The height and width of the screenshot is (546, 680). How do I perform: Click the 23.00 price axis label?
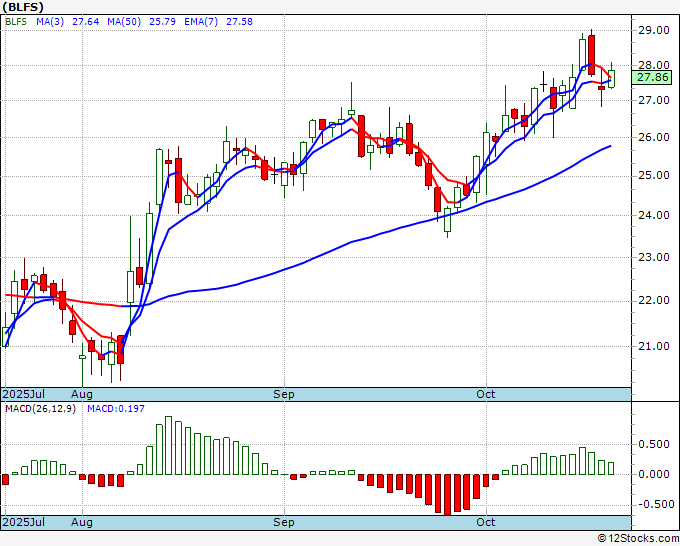click(x=653, y=257)
